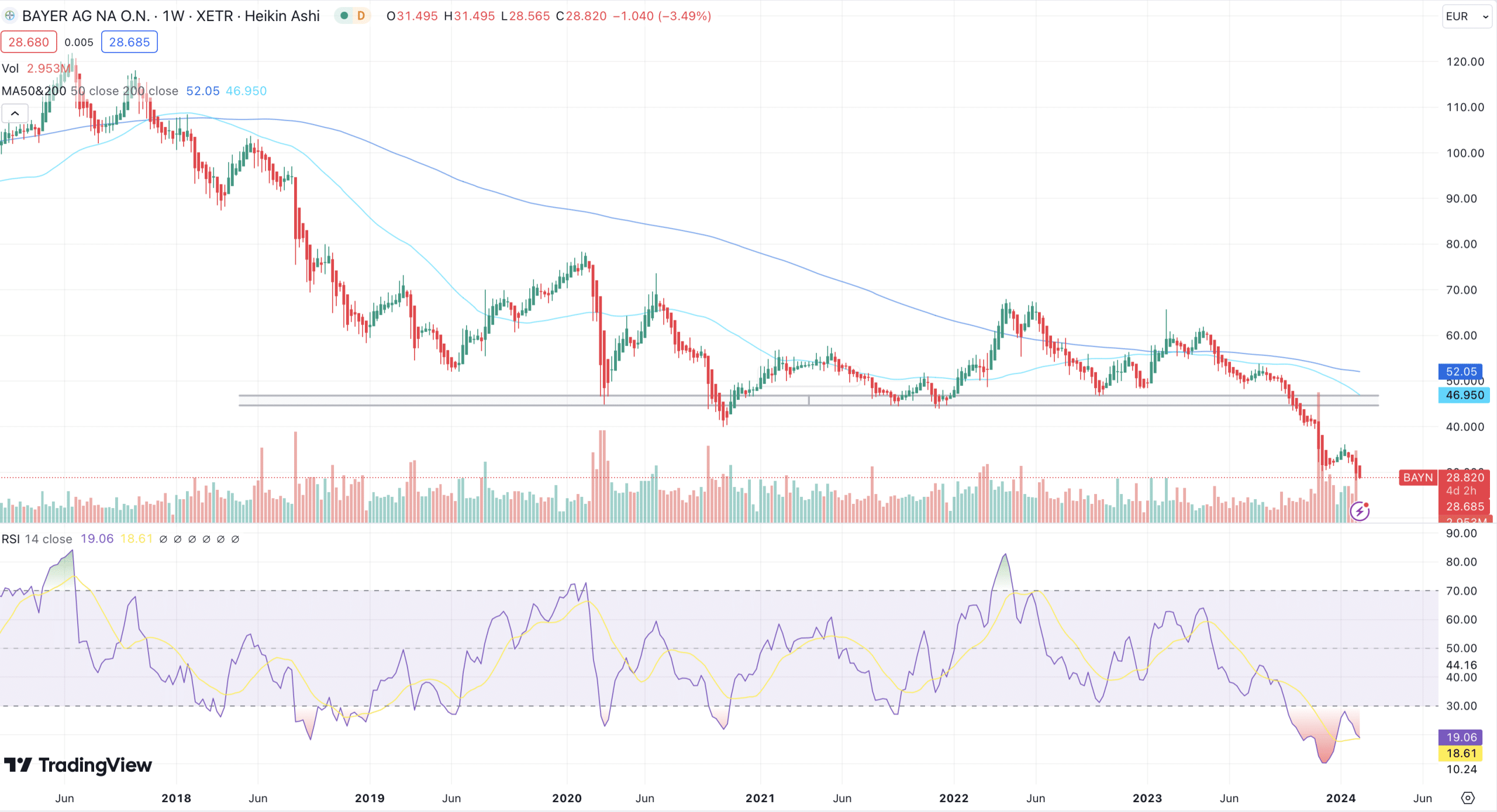Click the BAYER AG NA O.N. symbol title
This screenshot has width=1497, height=812.
(x=86, y=16)
